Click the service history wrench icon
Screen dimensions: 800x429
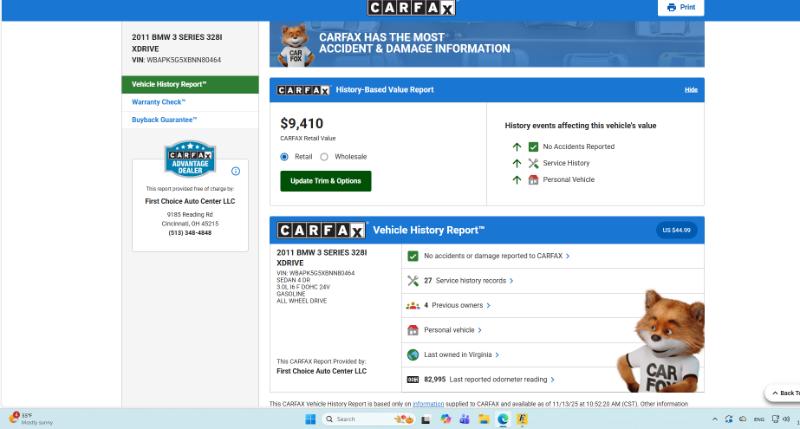coord(412,281)
